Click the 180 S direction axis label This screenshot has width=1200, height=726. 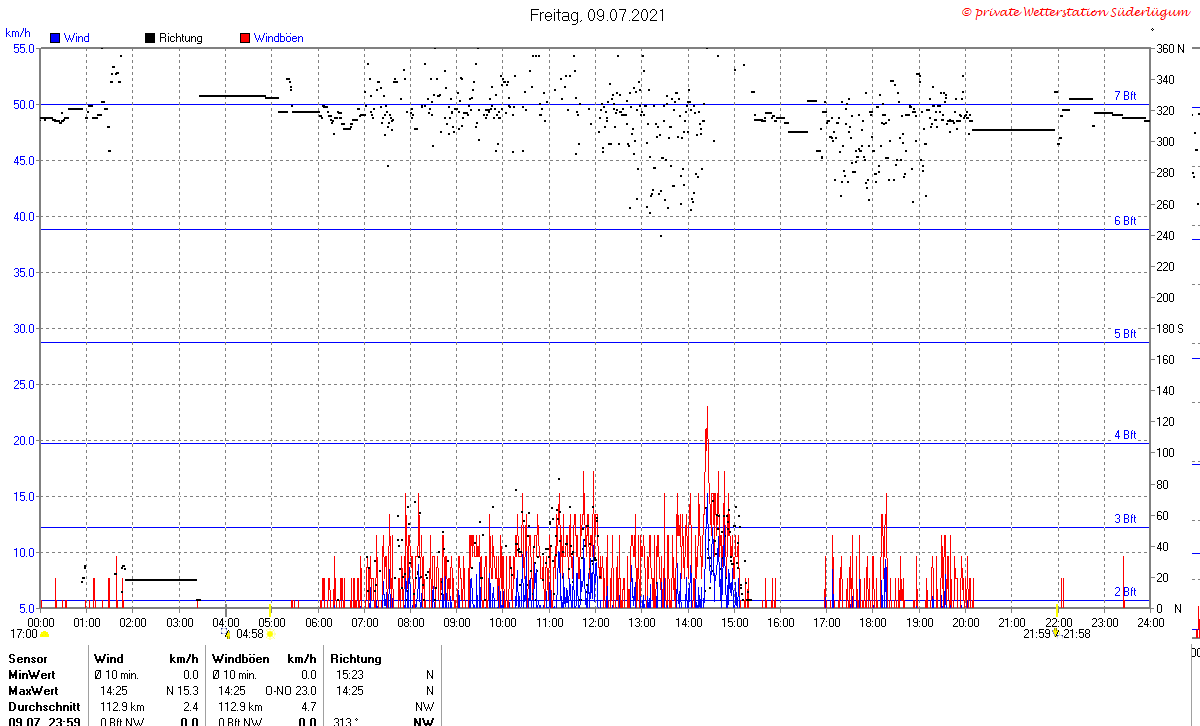click(1170, 328)
